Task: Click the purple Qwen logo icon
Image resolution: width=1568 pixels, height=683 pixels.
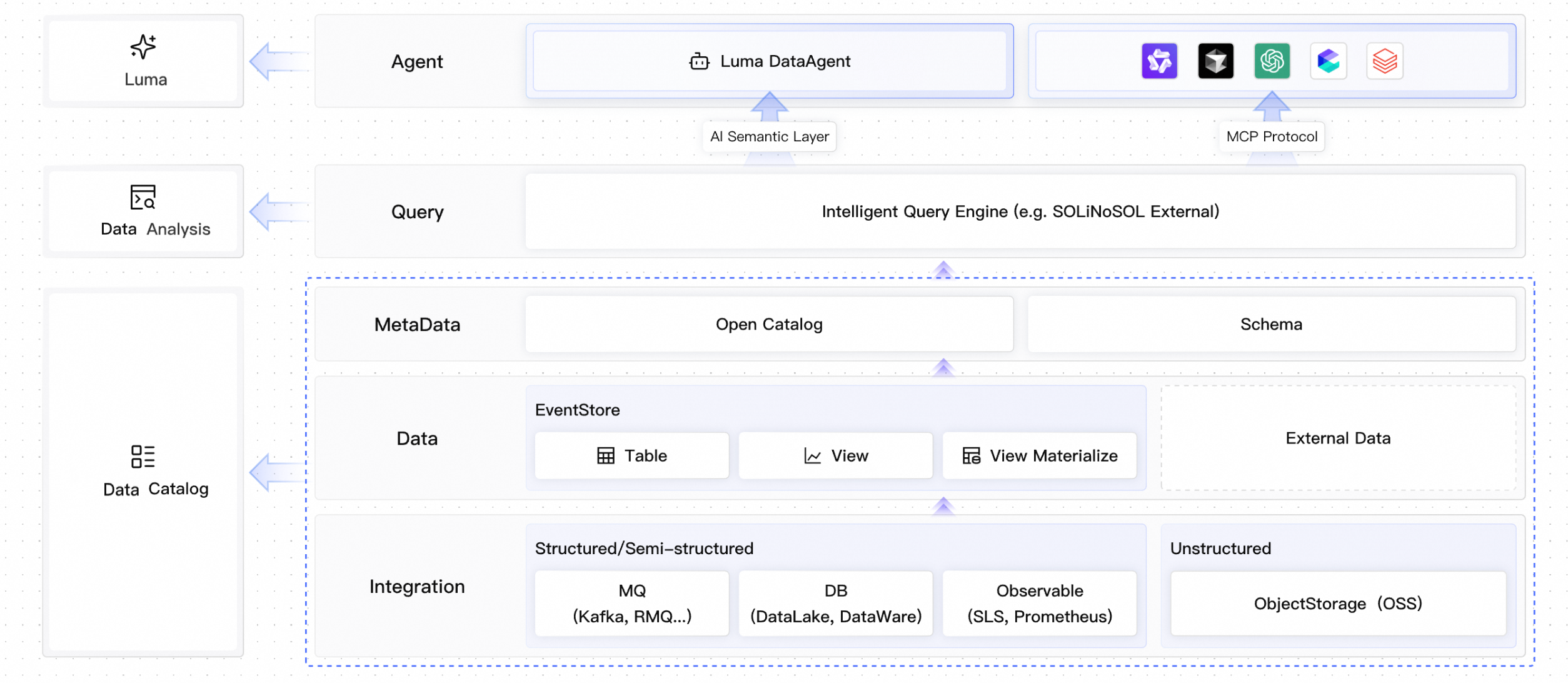Action: [1159, 61]
